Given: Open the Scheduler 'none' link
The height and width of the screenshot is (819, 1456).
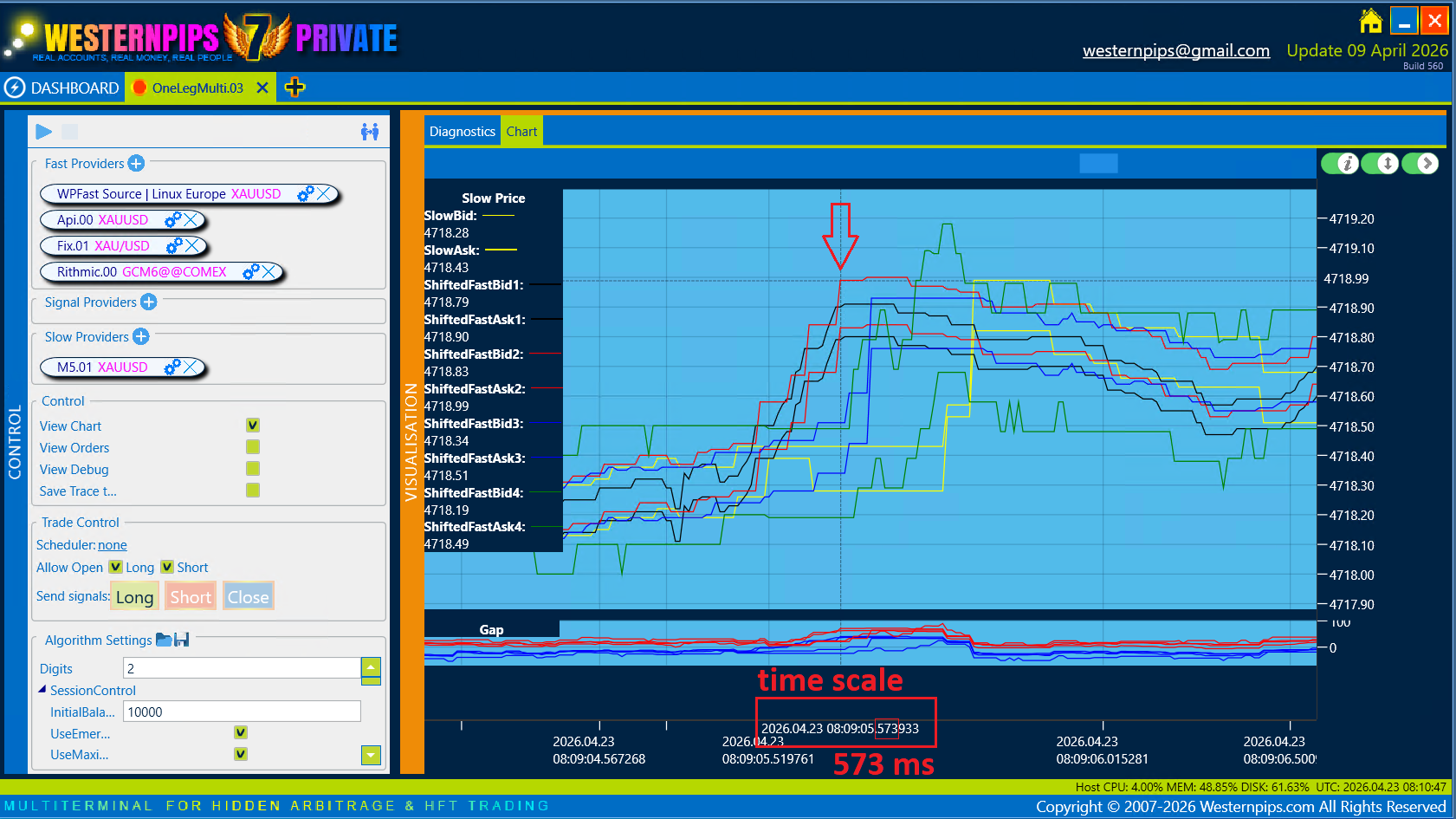Looking at the screenshot, I should point(113,545).
